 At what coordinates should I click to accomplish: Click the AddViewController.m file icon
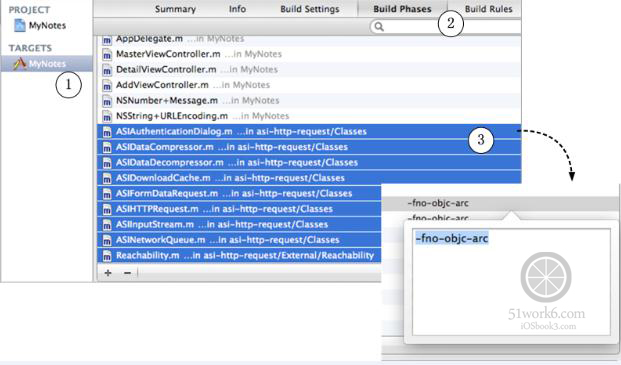pos(107,85)
